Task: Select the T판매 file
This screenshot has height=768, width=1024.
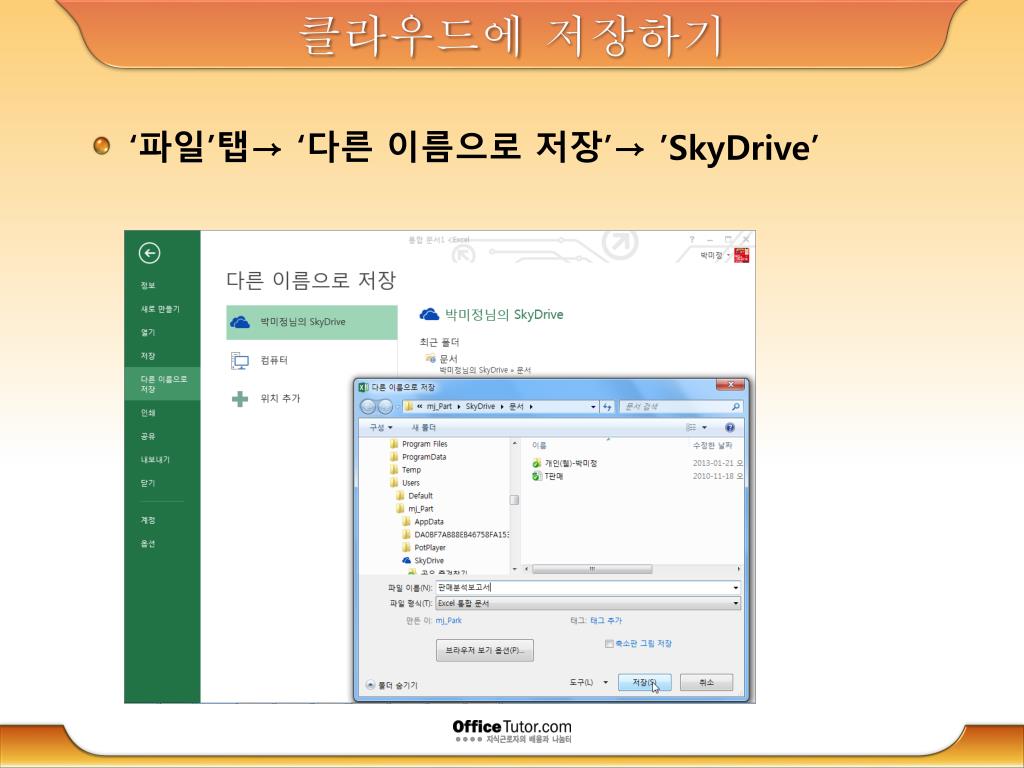Action: [x=548, y=476]
